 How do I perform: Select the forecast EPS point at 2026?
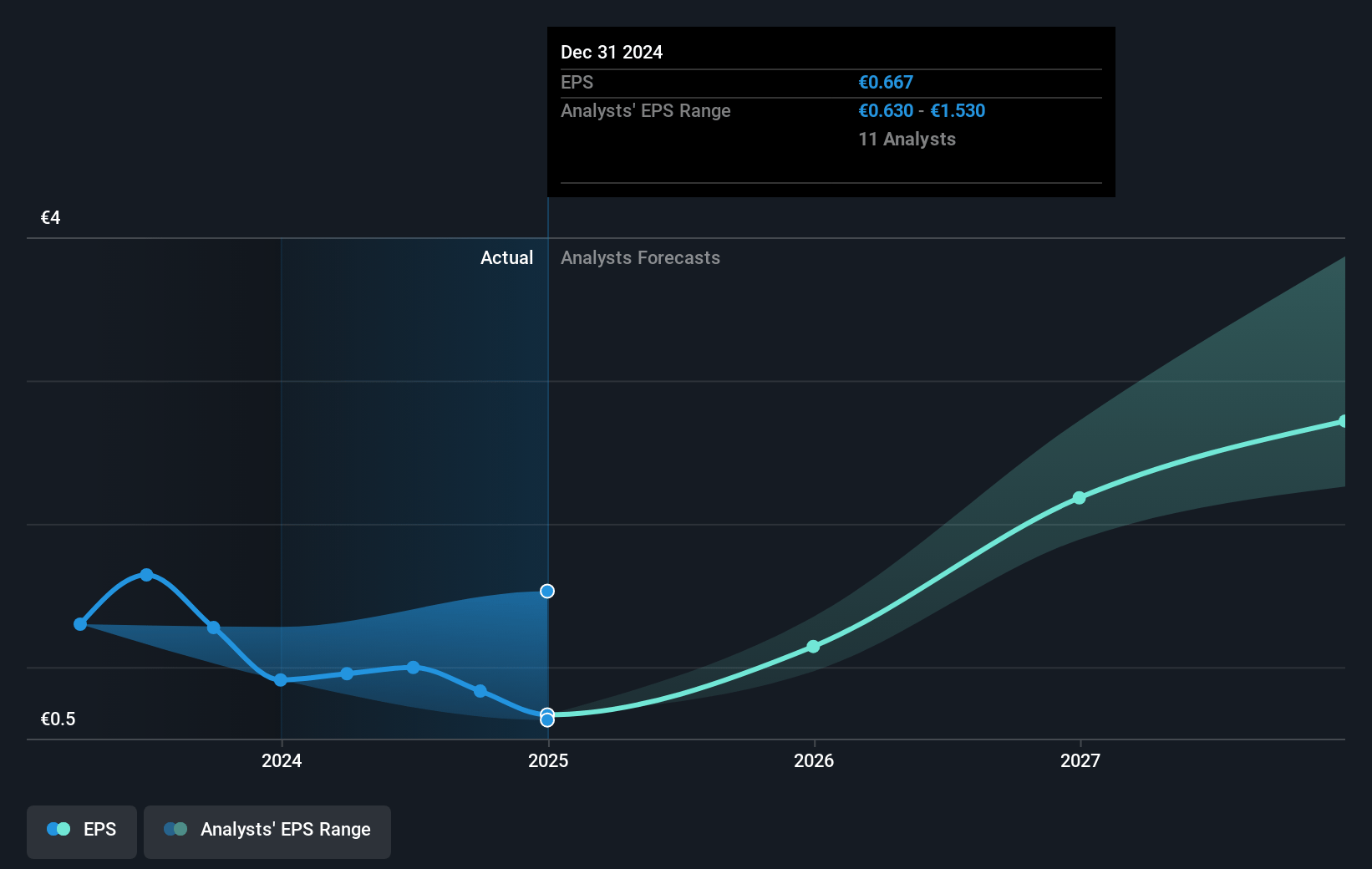(813, 647)
